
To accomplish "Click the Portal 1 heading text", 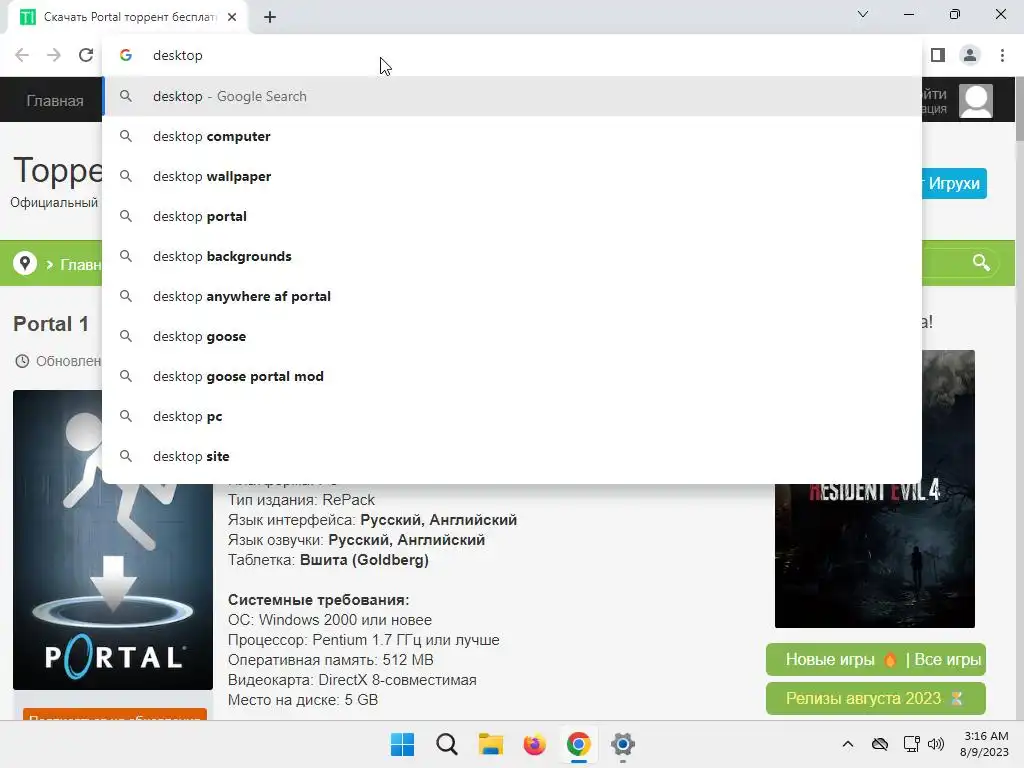I will (x=51, y=324).
